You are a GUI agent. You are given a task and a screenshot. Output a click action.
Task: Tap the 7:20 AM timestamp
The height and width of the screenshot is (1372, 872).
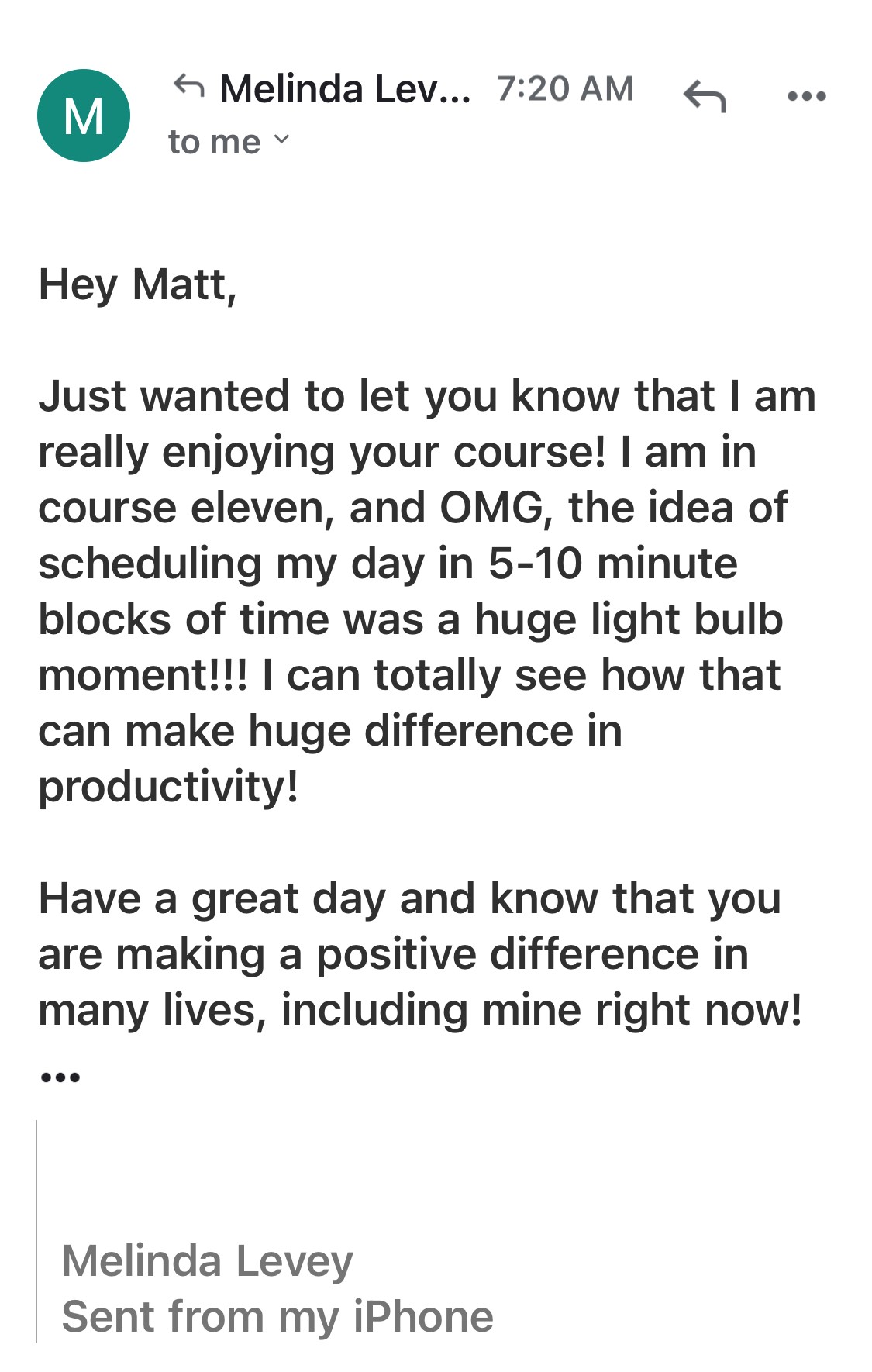tap(565, 89)
